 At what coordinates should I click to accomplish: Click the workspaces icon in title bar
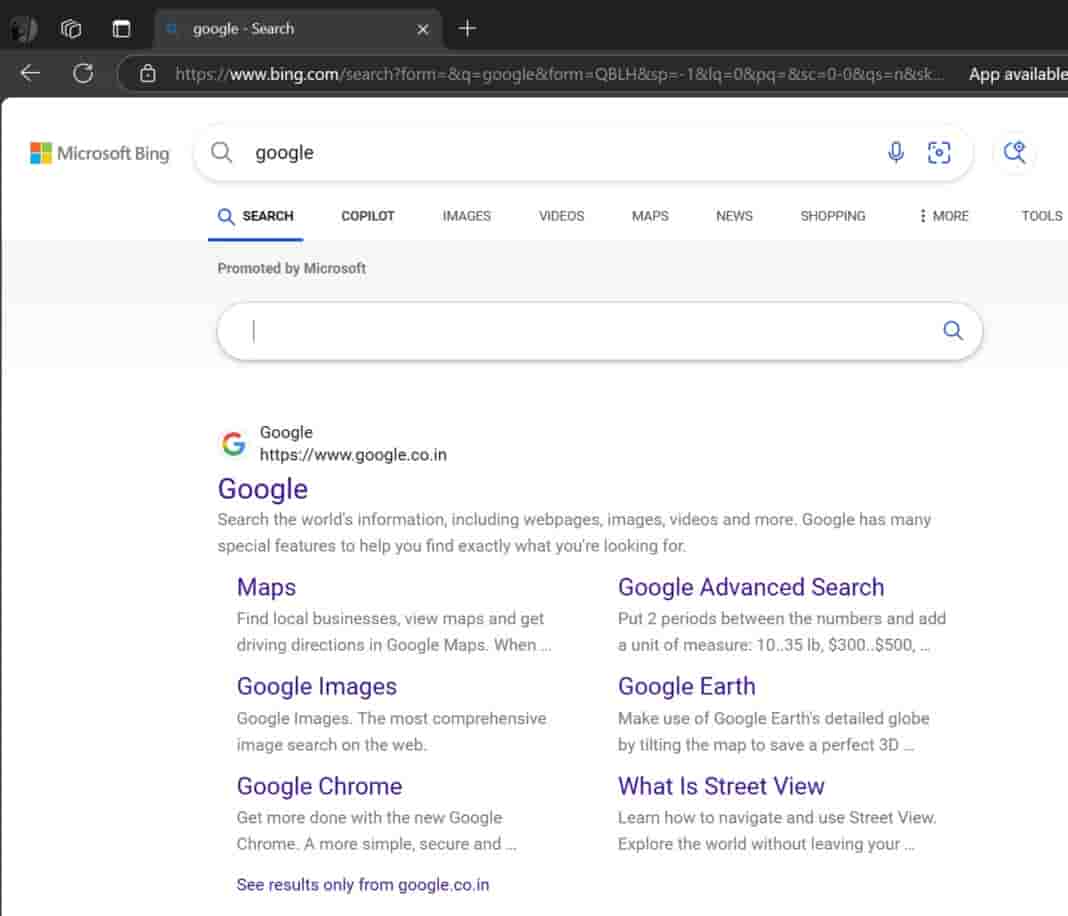(x=71, y=29)
